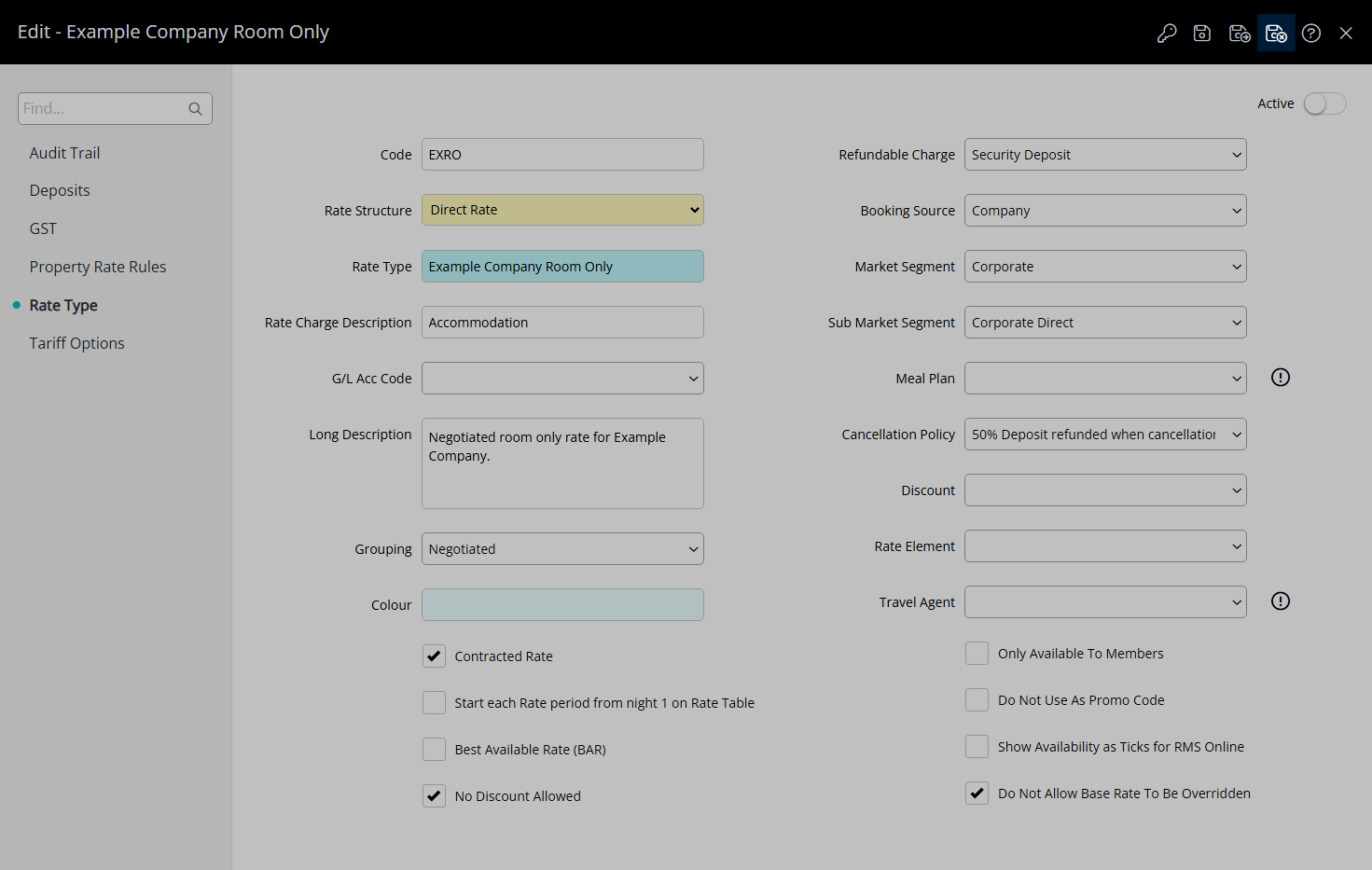Viewport: 1372px width, 870px height.
Task: Enable Show Availability as Ticks for RMS Online
Action: point(977,747)
